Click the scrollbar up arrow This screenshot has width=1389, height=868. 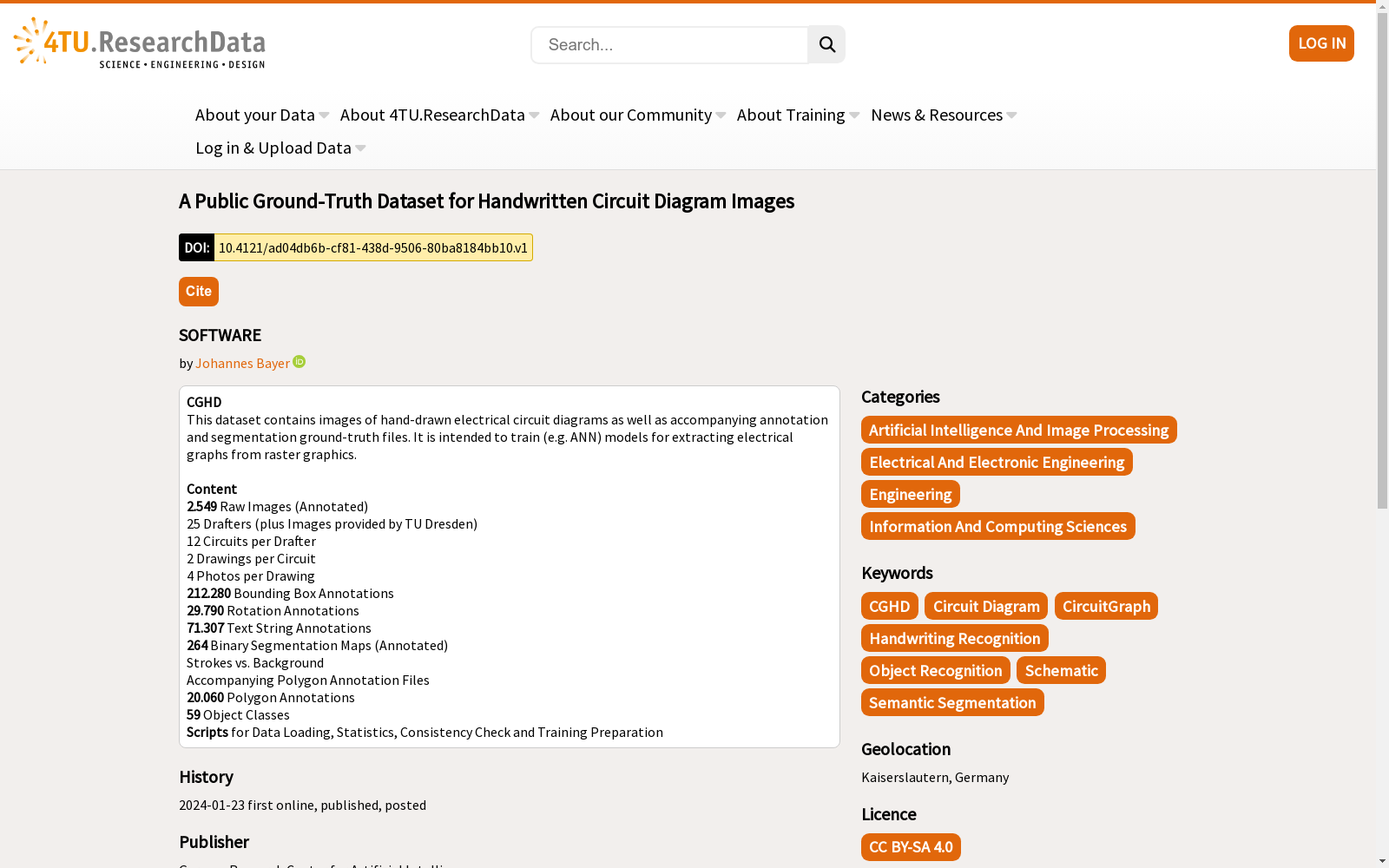(1382, 6)
